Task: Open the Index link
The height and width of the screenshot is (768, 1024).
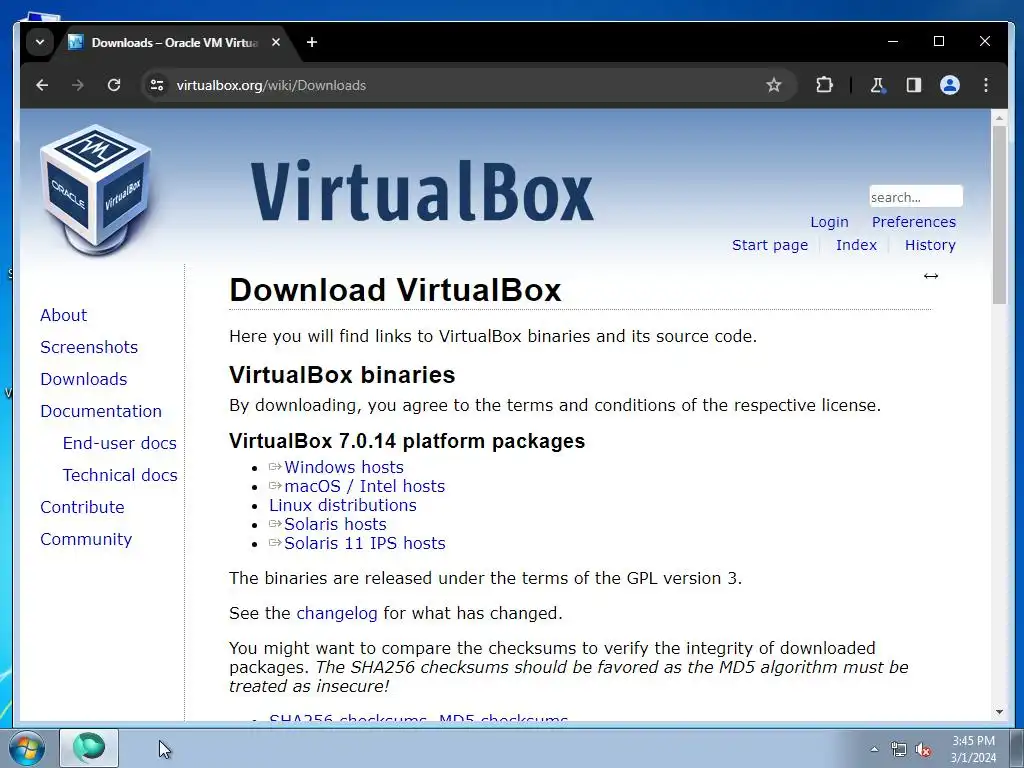Action: (856, 245)
